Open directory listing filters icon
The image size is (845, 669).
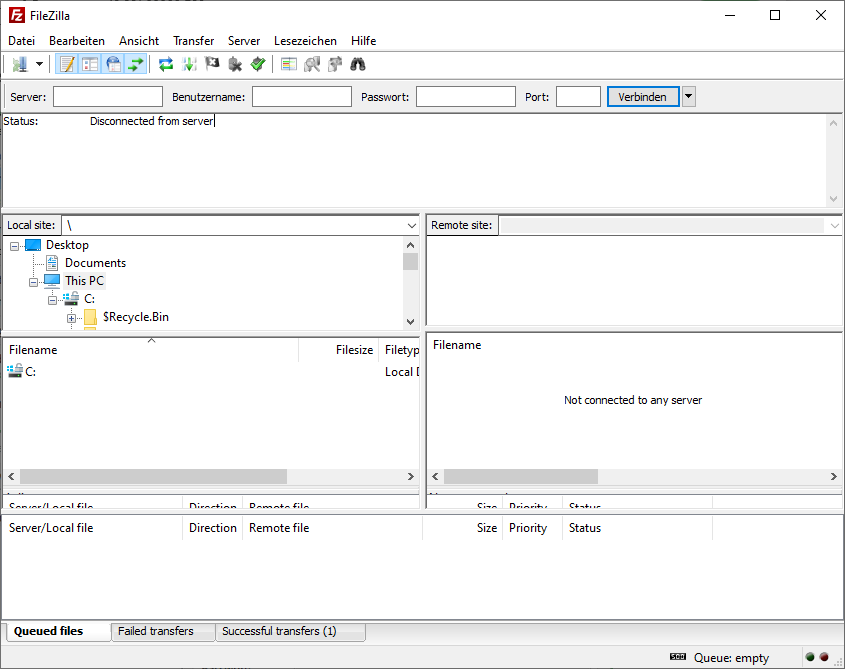tap(289, 64)
